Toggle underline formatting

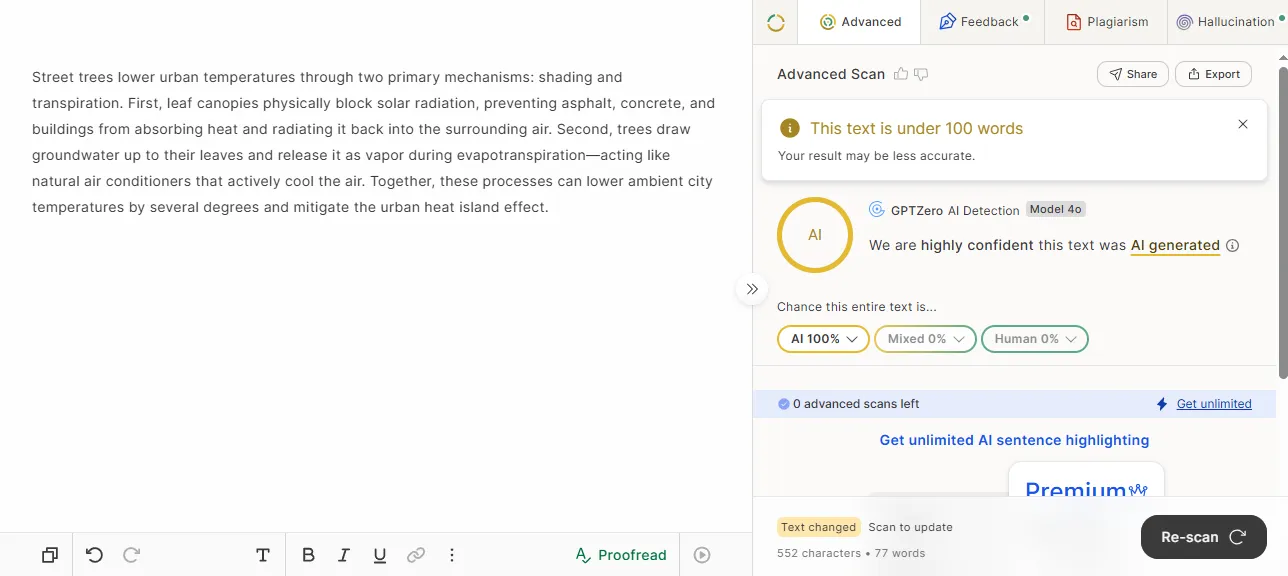pos(380,555)
